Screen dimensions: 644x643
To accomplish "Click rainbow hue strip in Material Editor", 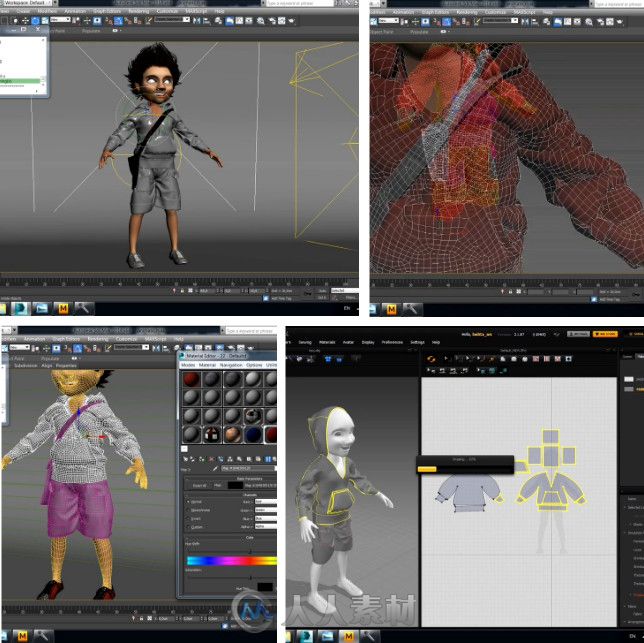I will pos(232,560).
